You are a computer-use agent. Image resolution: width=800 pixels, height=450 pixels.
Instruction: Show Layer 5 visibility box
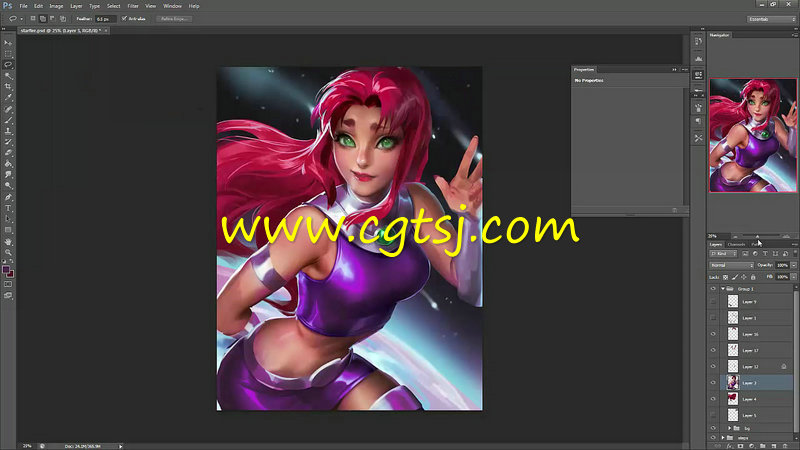click(x=713, y=415)
